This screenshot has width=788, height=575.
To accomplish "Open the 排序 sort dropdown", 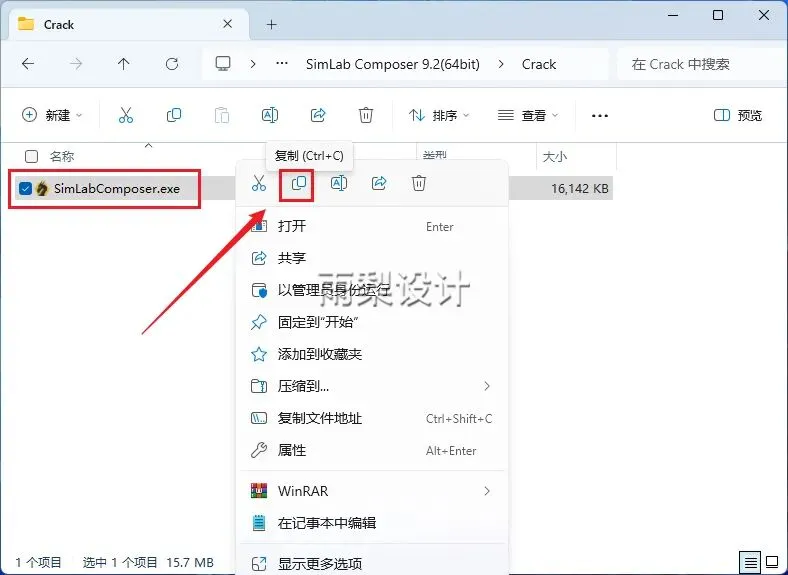I will point(439,115).
